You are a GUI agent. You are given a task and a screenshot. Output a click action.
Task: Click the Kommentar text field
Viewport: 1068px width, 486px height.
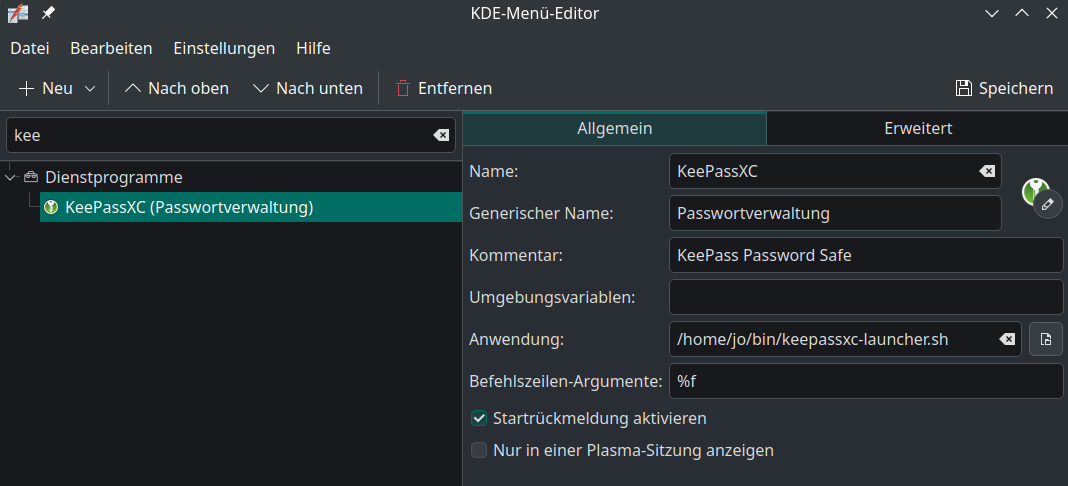click(x=865, y=255)
